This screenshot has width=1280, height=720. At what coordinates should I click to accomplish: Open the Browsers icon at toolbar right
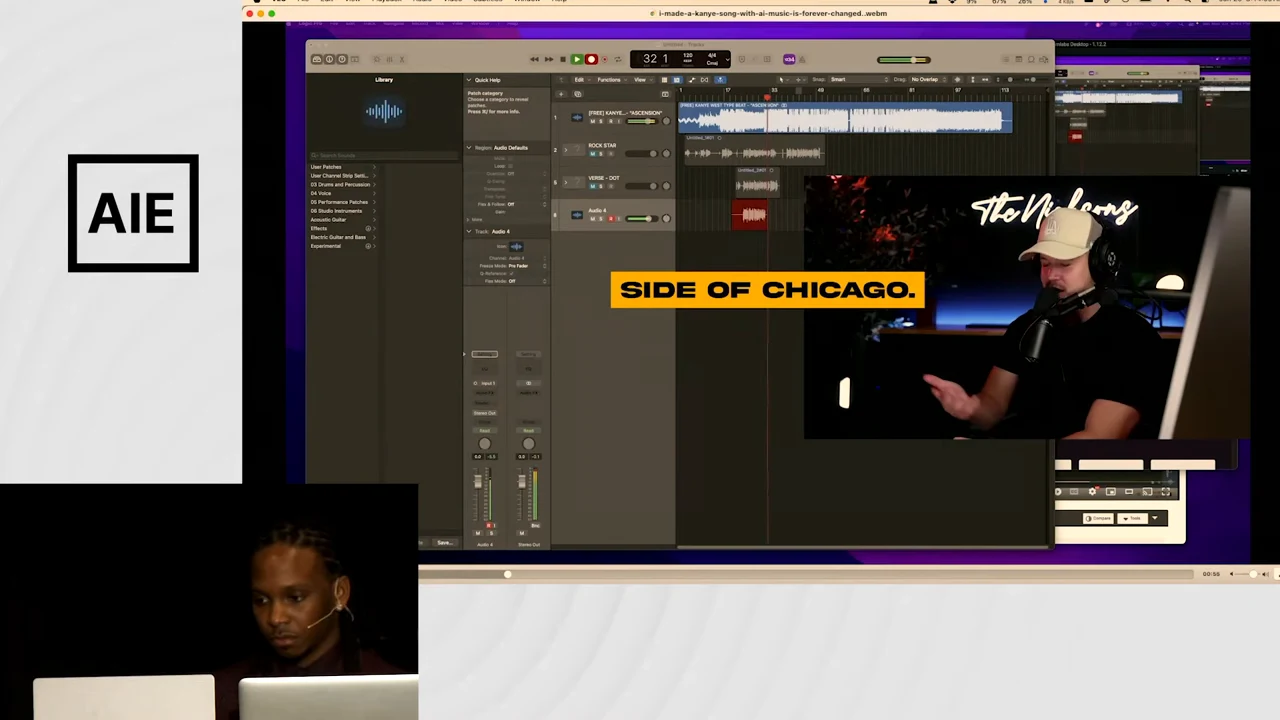1044,59
